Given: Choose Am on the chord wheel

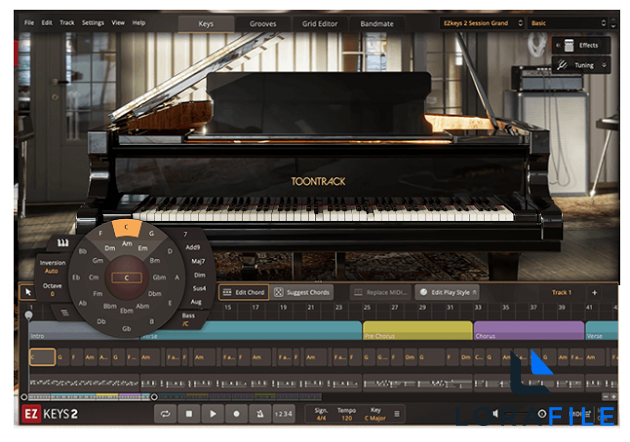Looking at the screenshot, I should 127,244.
